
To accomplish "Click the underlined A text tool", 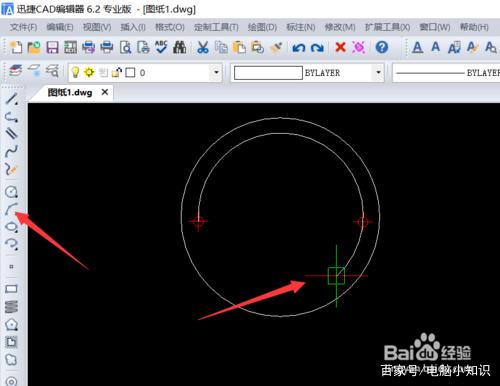I will [417, 47].
